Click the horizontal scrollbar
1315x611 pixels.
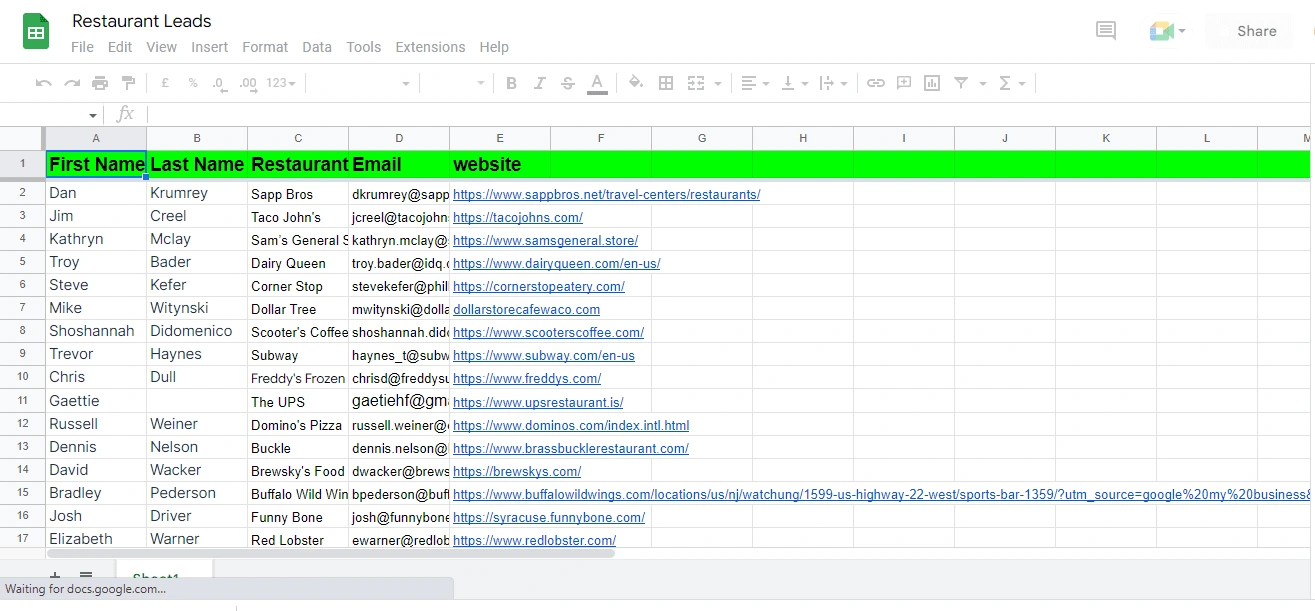[331, 553]
